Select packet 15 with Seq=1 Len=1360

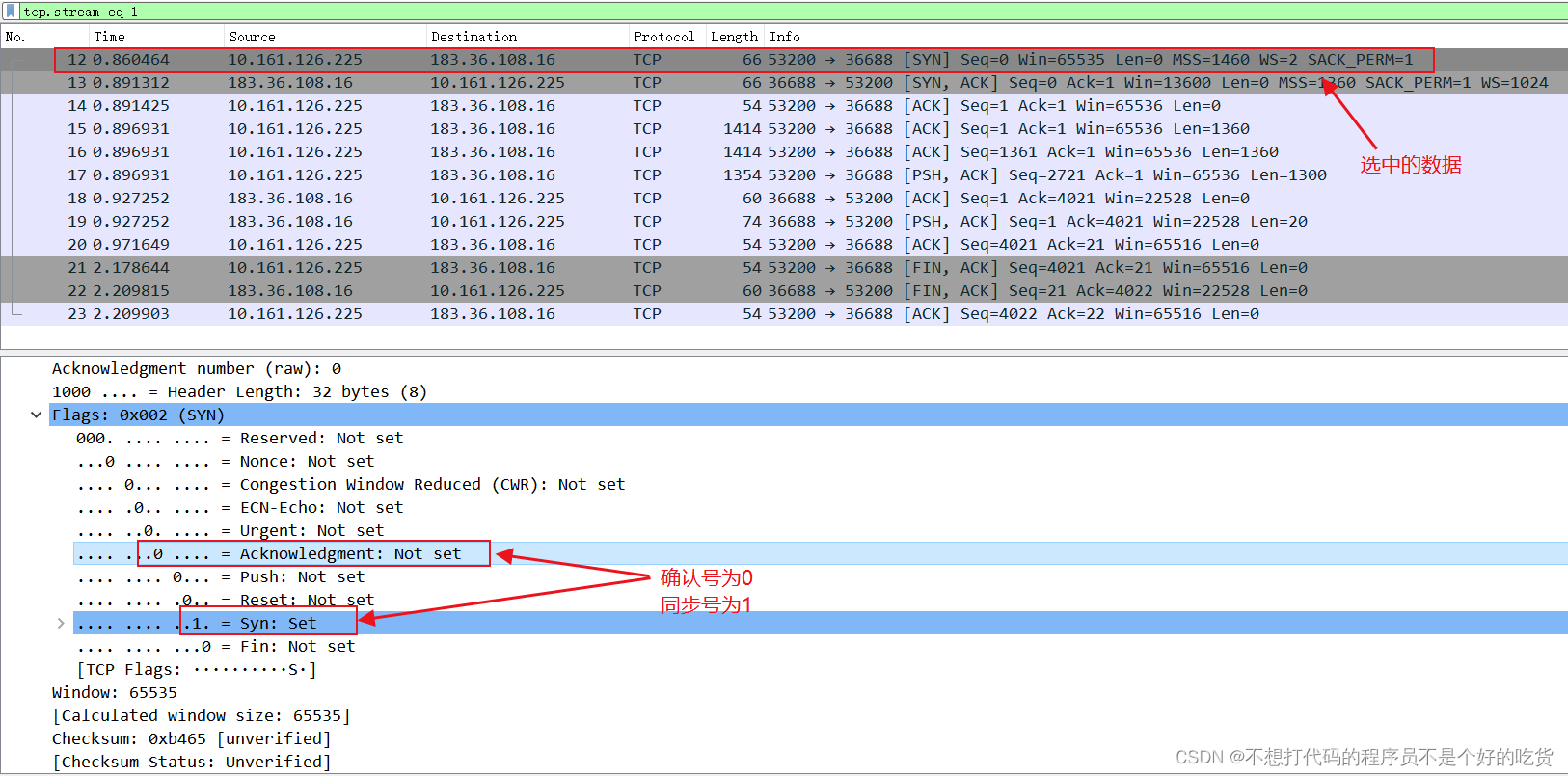784,129
